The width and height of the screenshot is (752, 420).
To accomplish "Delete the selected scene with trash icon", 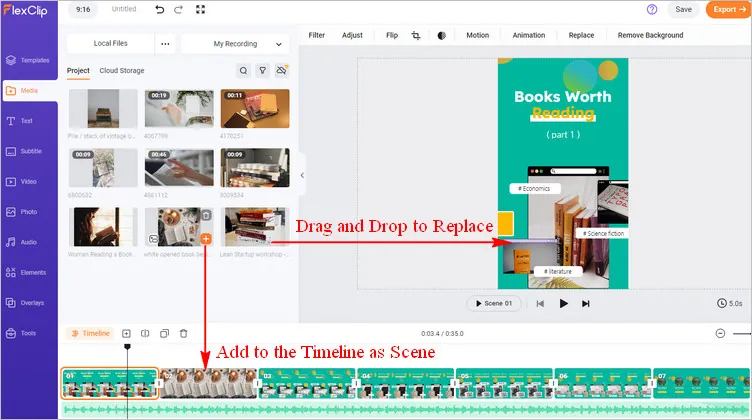I will (183, 333).
